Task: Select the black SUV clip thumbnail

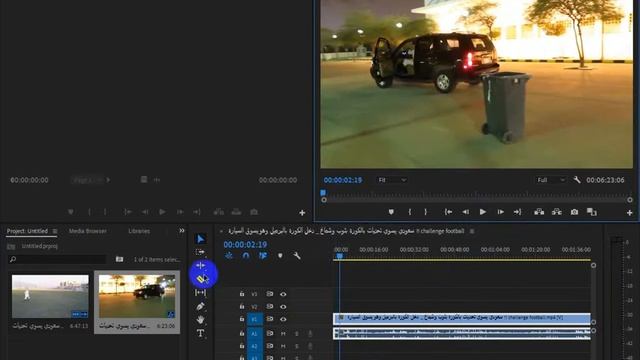Action: pyautogui.click(x=137, y=296)
